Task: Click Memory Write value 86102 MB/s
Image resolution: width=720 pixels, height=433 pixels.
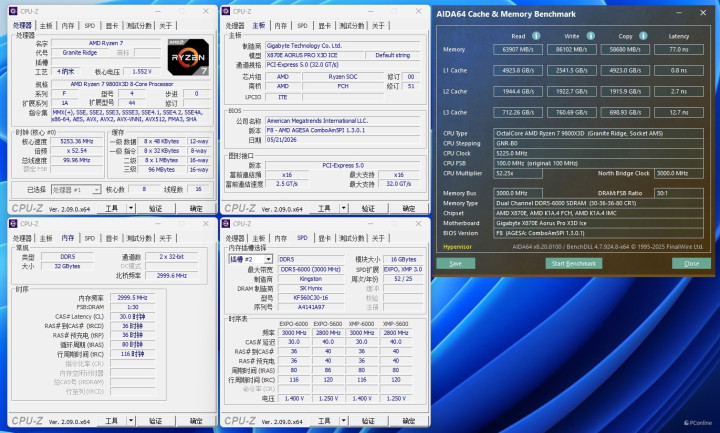Action: pos(572,49)
